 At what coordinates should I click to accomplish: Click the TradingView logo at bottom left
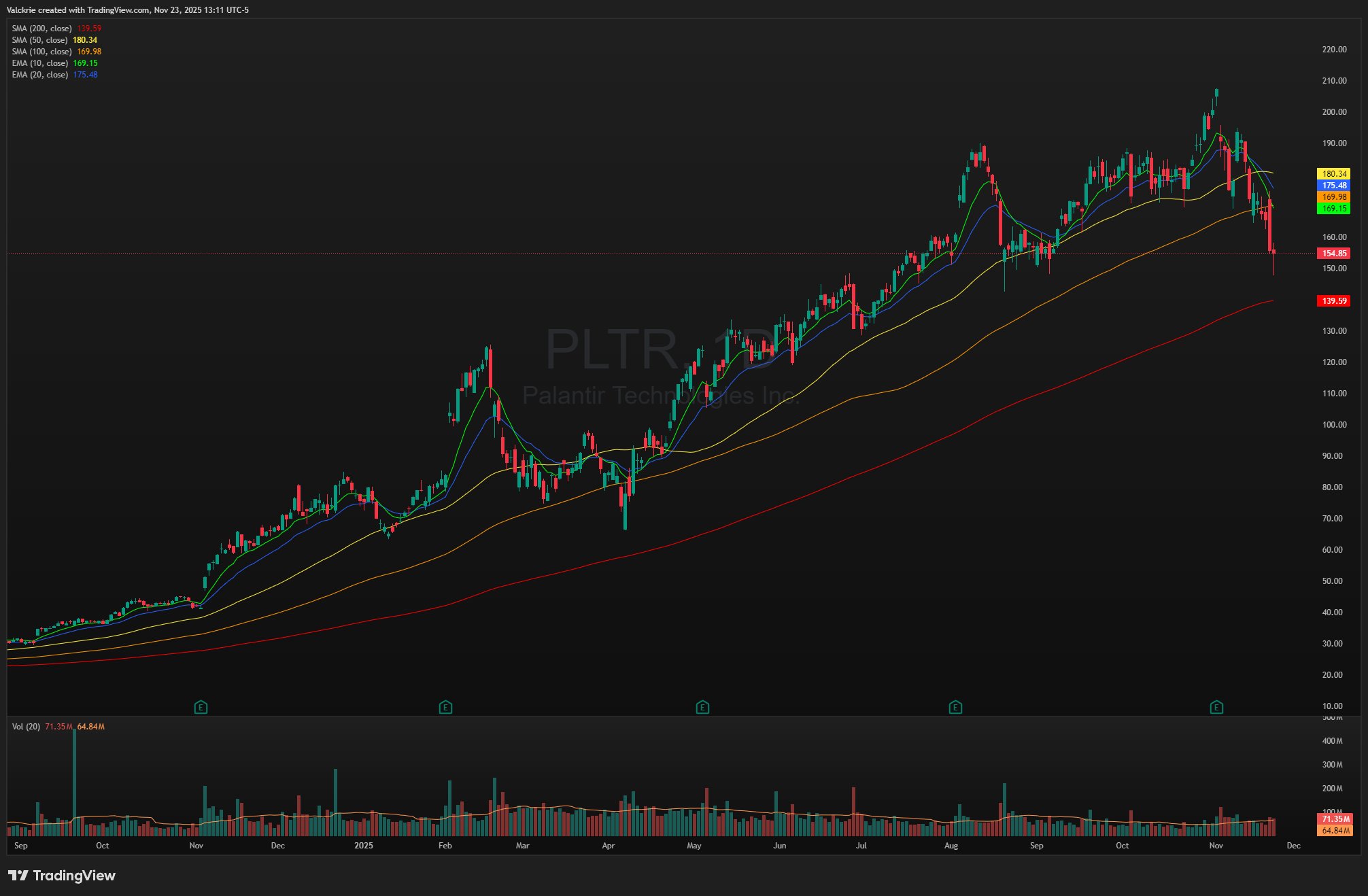coord(62,876)
